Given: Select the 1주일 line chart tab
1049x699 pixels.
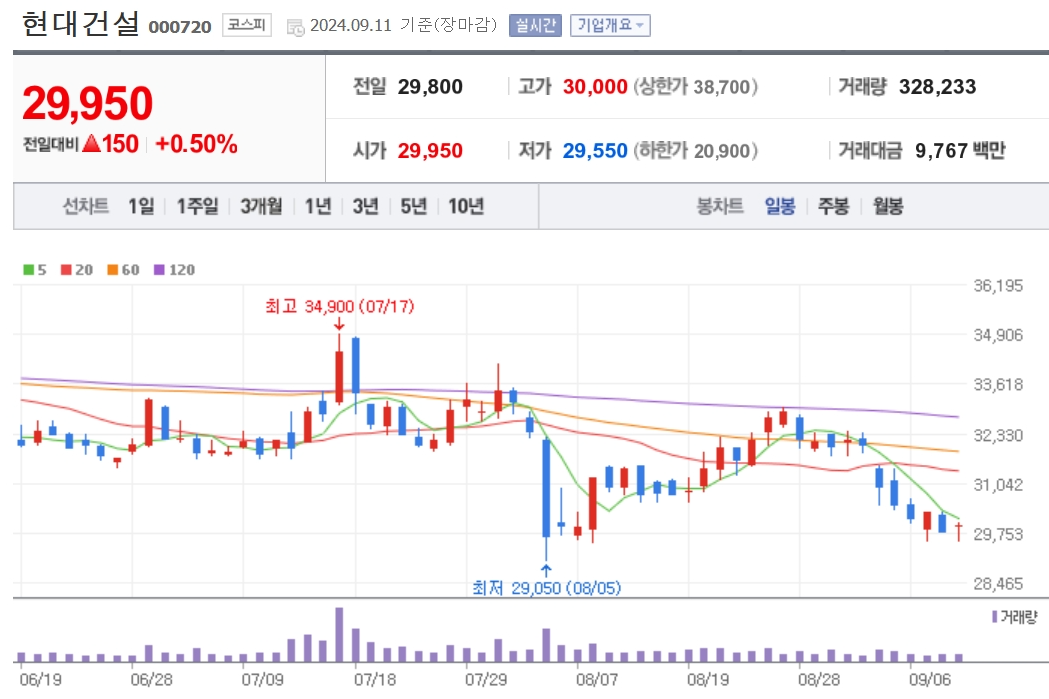Looking at the screenshot, I should click(x=197, y=206).
